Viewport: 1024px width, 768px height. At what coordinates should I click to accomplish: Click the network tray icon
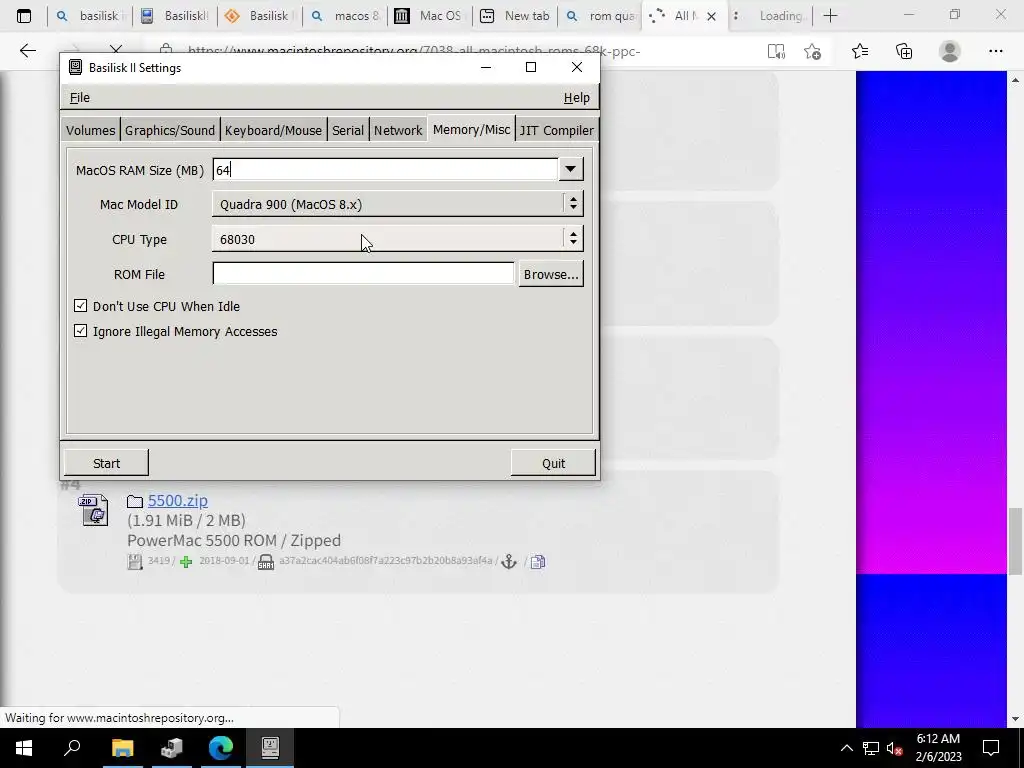pyautogui.click(x=871, y=748)
